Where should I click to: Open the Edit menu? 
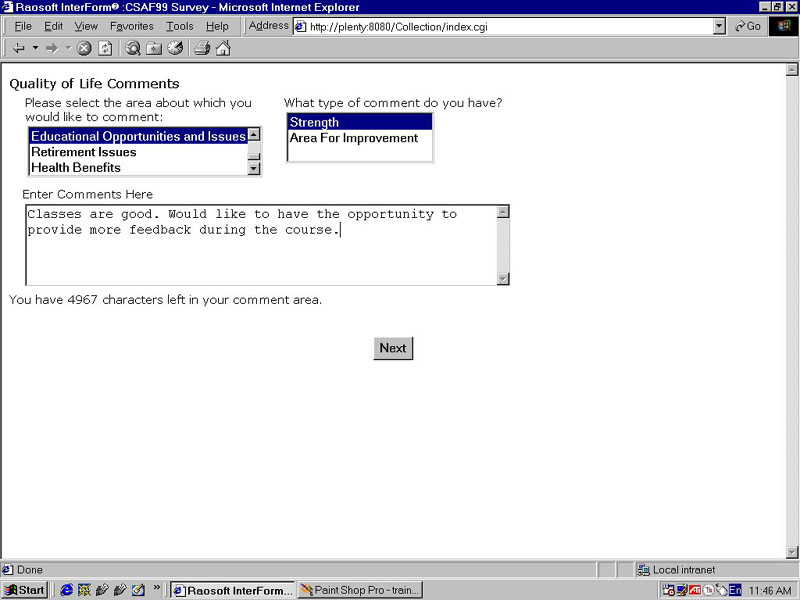(x=53, y=26)
